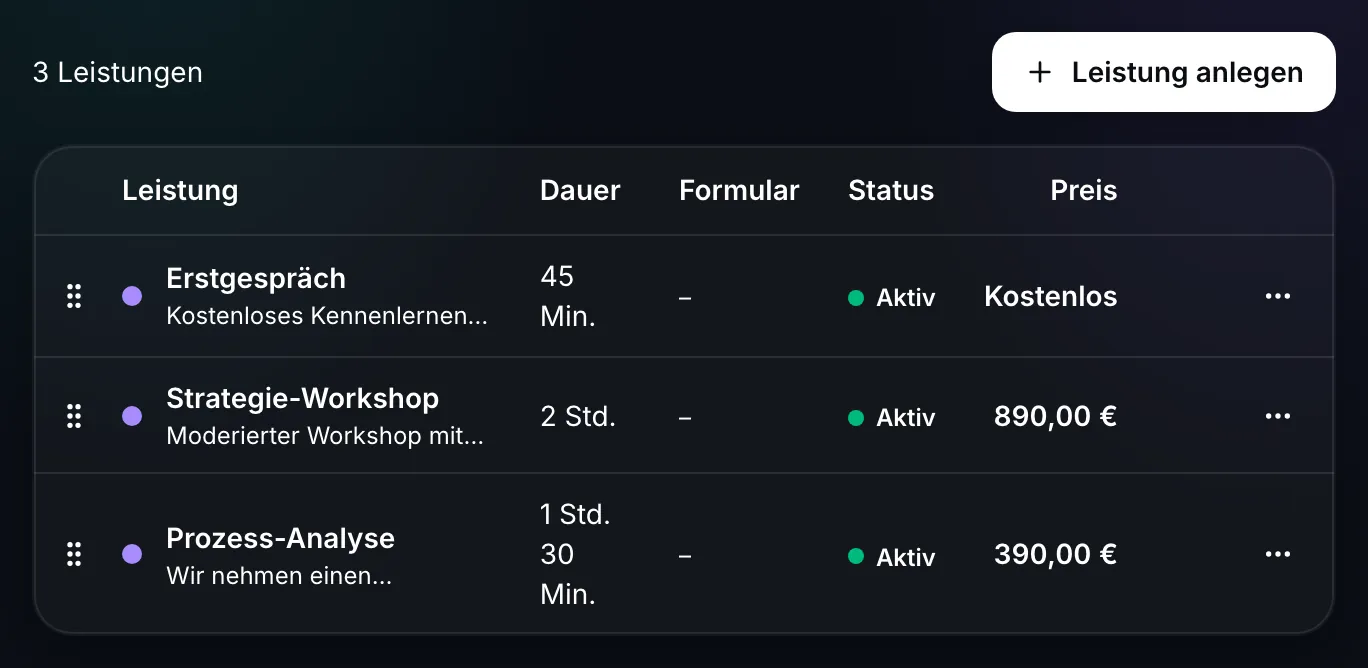Open the Erstgespräch service title
This screenshot has height=668, width=1368.
click(256, 278)
